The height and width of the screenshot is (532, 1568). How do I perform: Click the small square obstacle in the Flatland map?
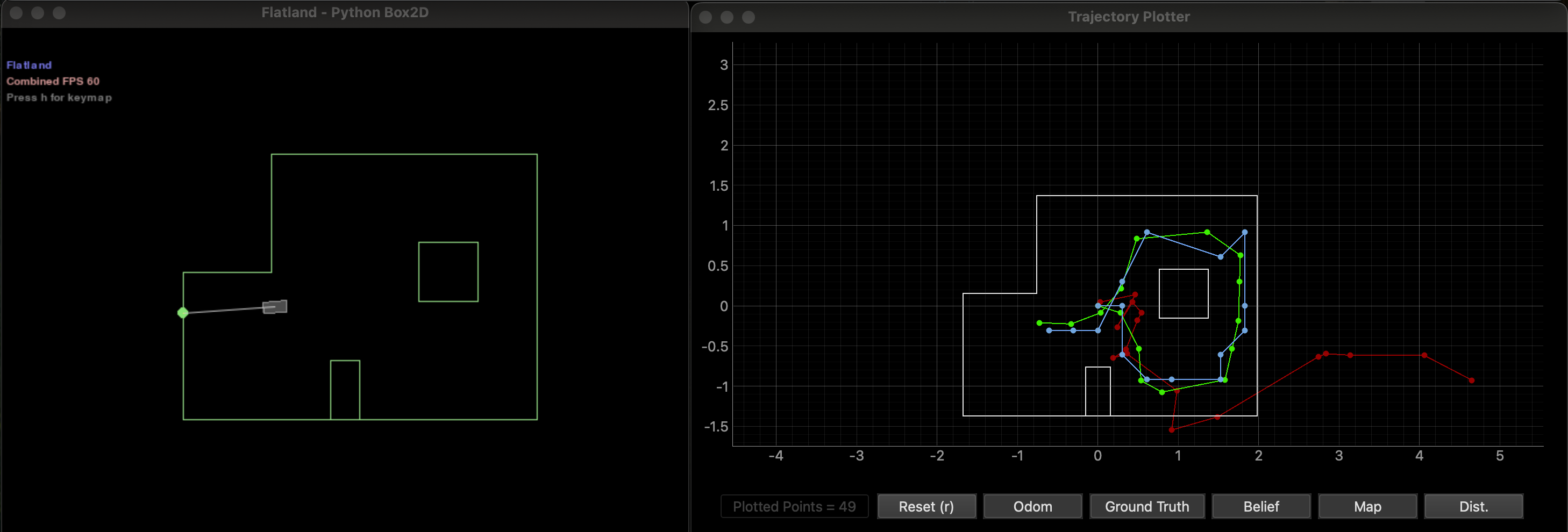point(448,272)
